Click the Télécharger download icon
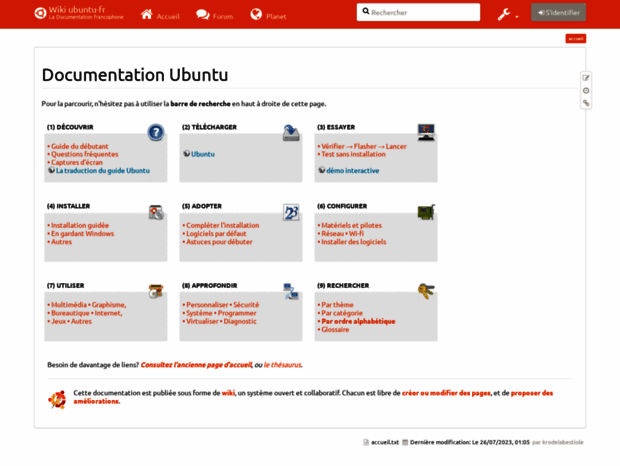Viewport: 620px width, 466px height. click(291, 133)
